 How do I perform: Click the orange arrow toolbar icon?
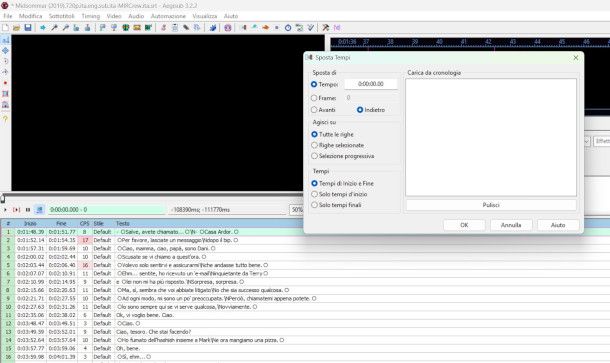pyautogui.click(x=266, y=28)
